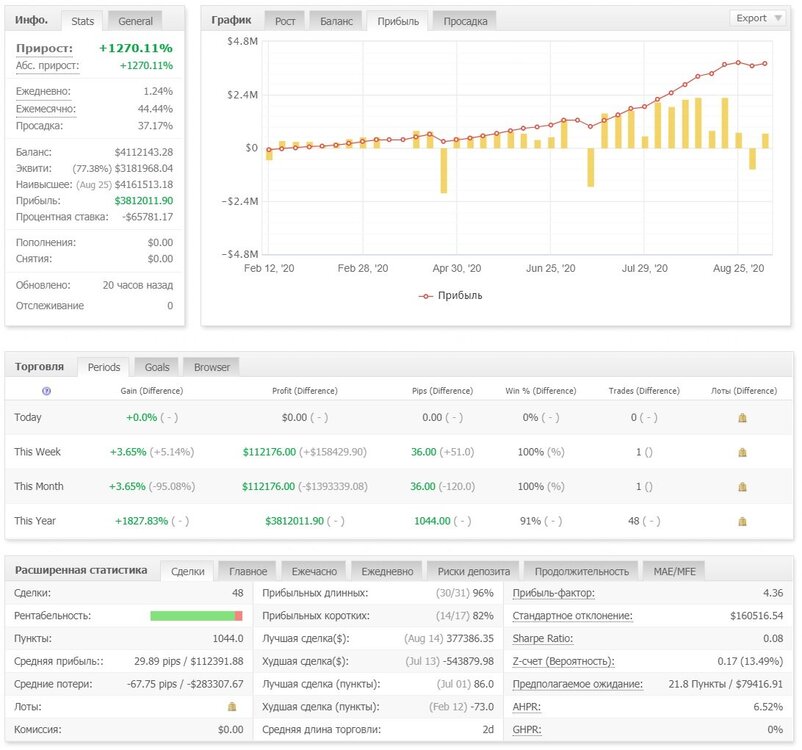Click the Sharpe Ratio label
The width and height of the screenshot is (802, 750).
tap(543, 638)
